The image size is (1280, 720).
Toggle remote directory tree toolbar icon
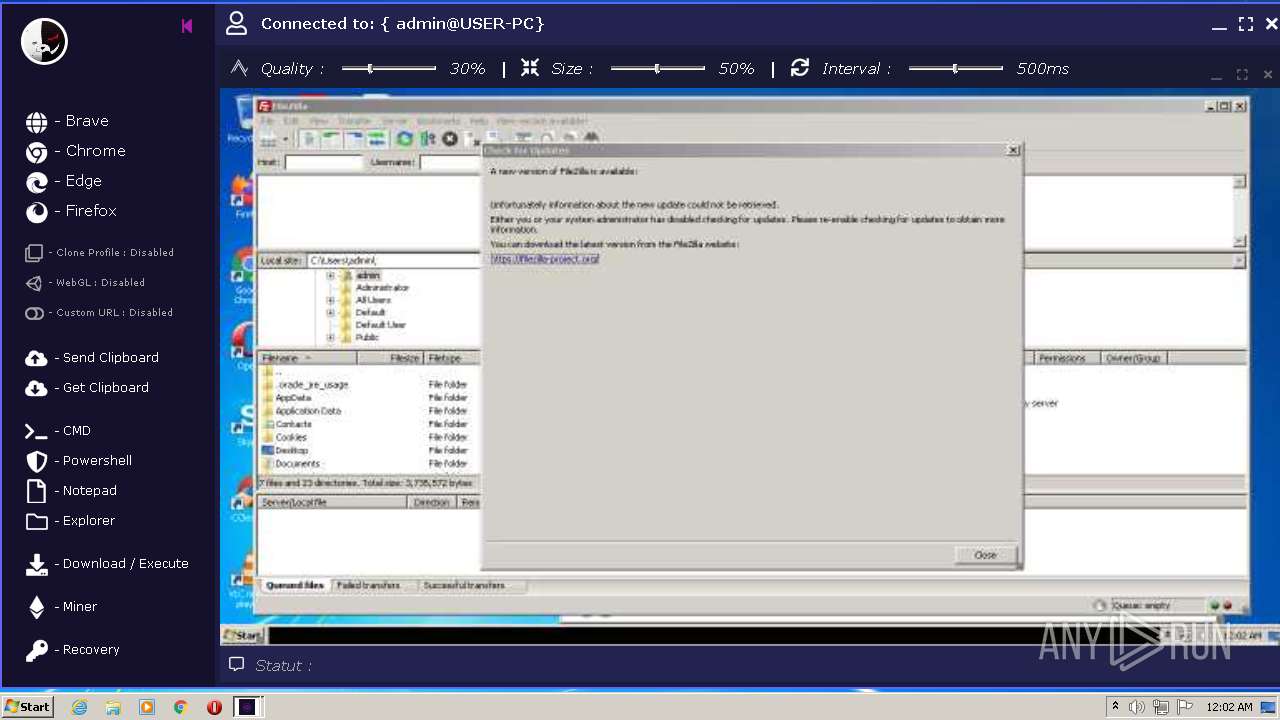[x=354, y=139]
